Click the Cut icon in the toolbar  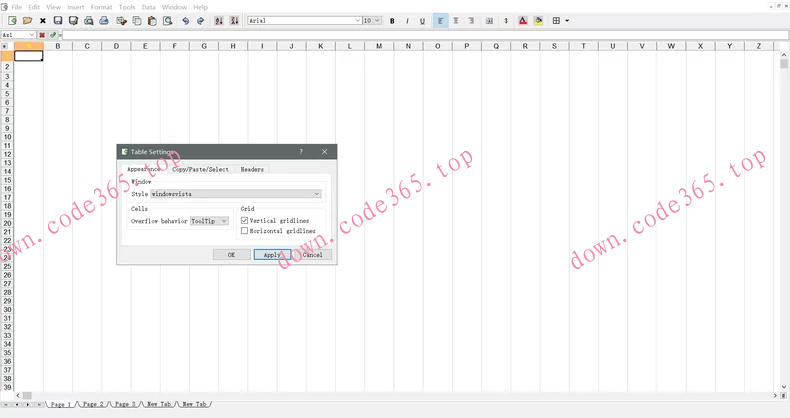click(121, 21)
